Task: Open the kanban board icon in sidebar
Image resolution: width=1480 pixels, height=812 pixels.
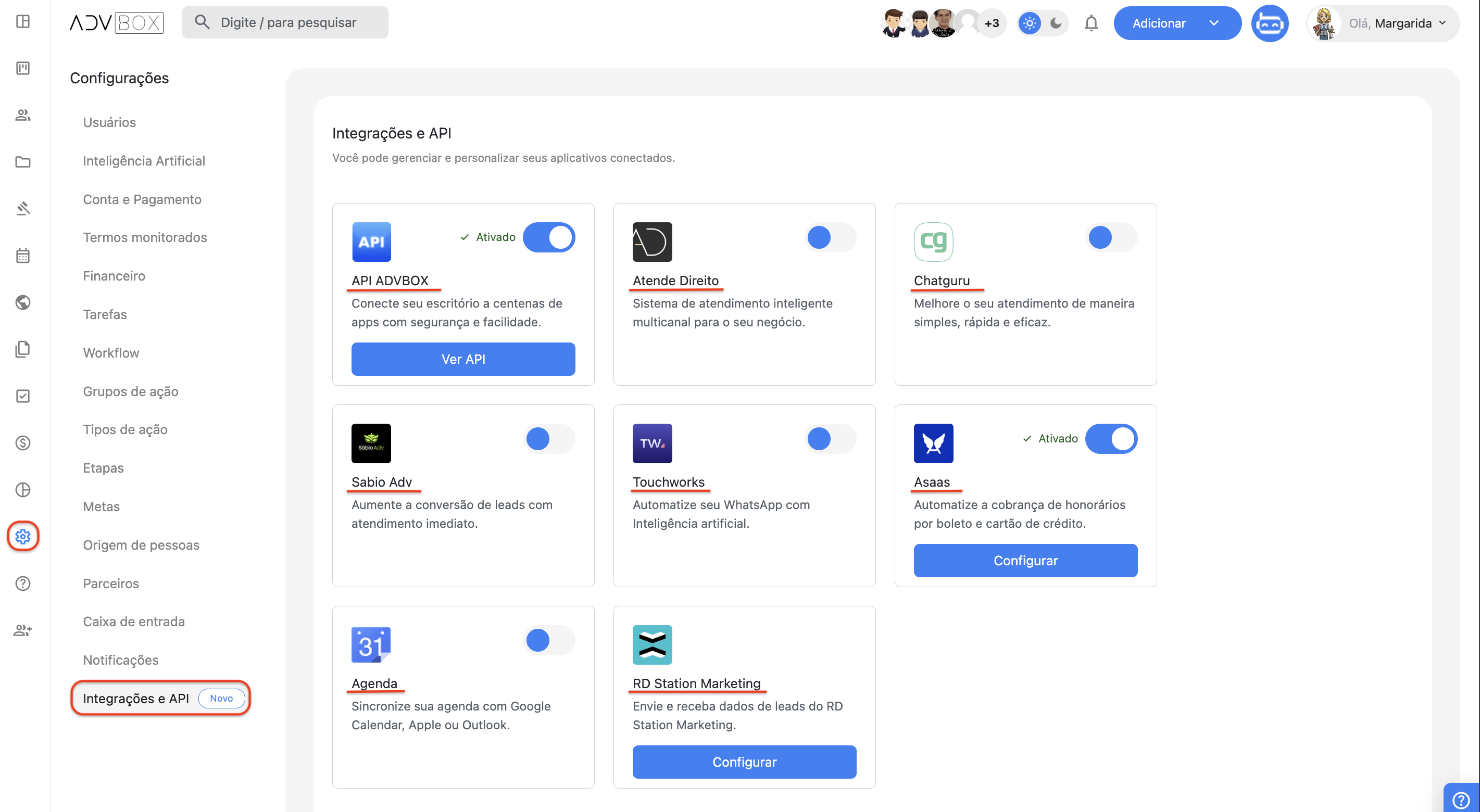Action: (x=23, y=68)
